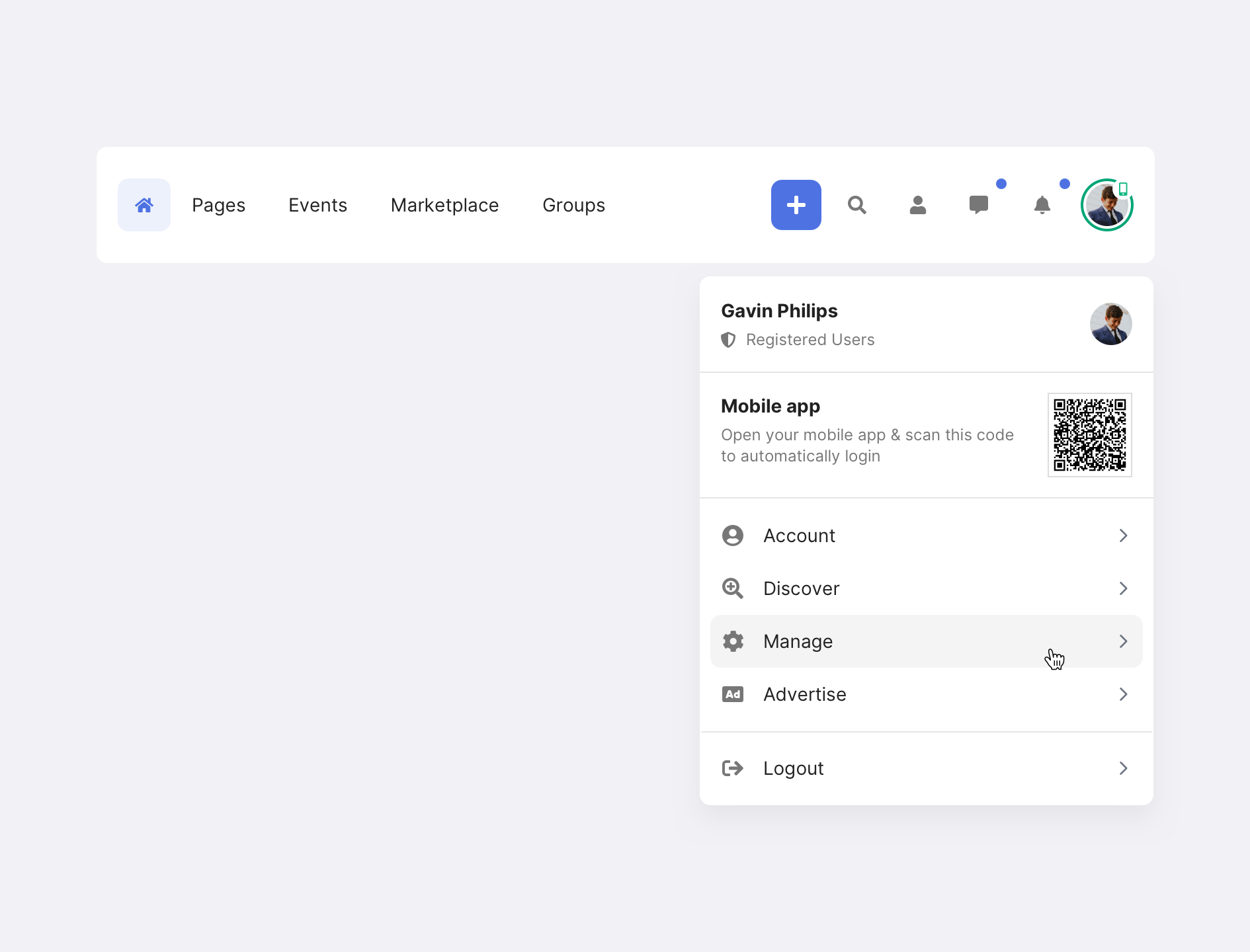Click the Logout arrow icon

[x=733, y=768]
